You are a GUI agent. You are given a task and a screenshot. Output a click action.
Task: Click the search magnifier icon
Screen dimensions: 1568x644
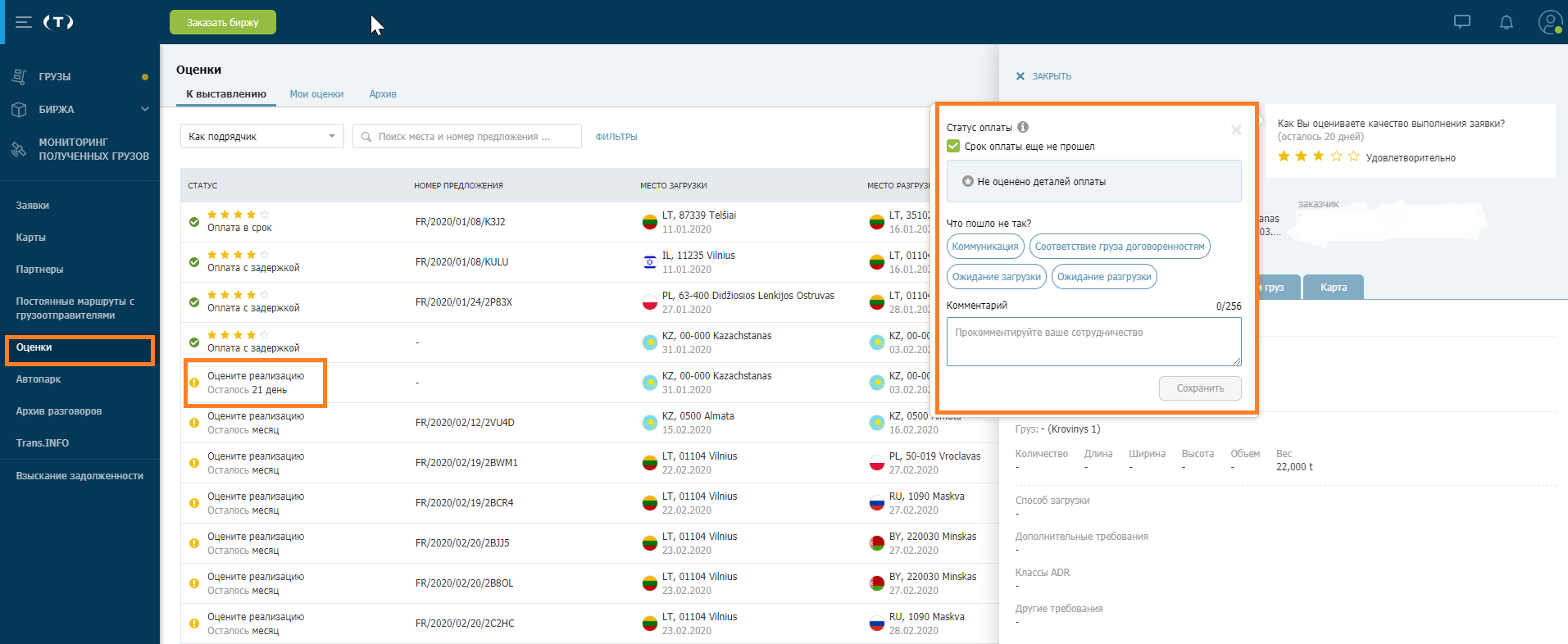366,137
